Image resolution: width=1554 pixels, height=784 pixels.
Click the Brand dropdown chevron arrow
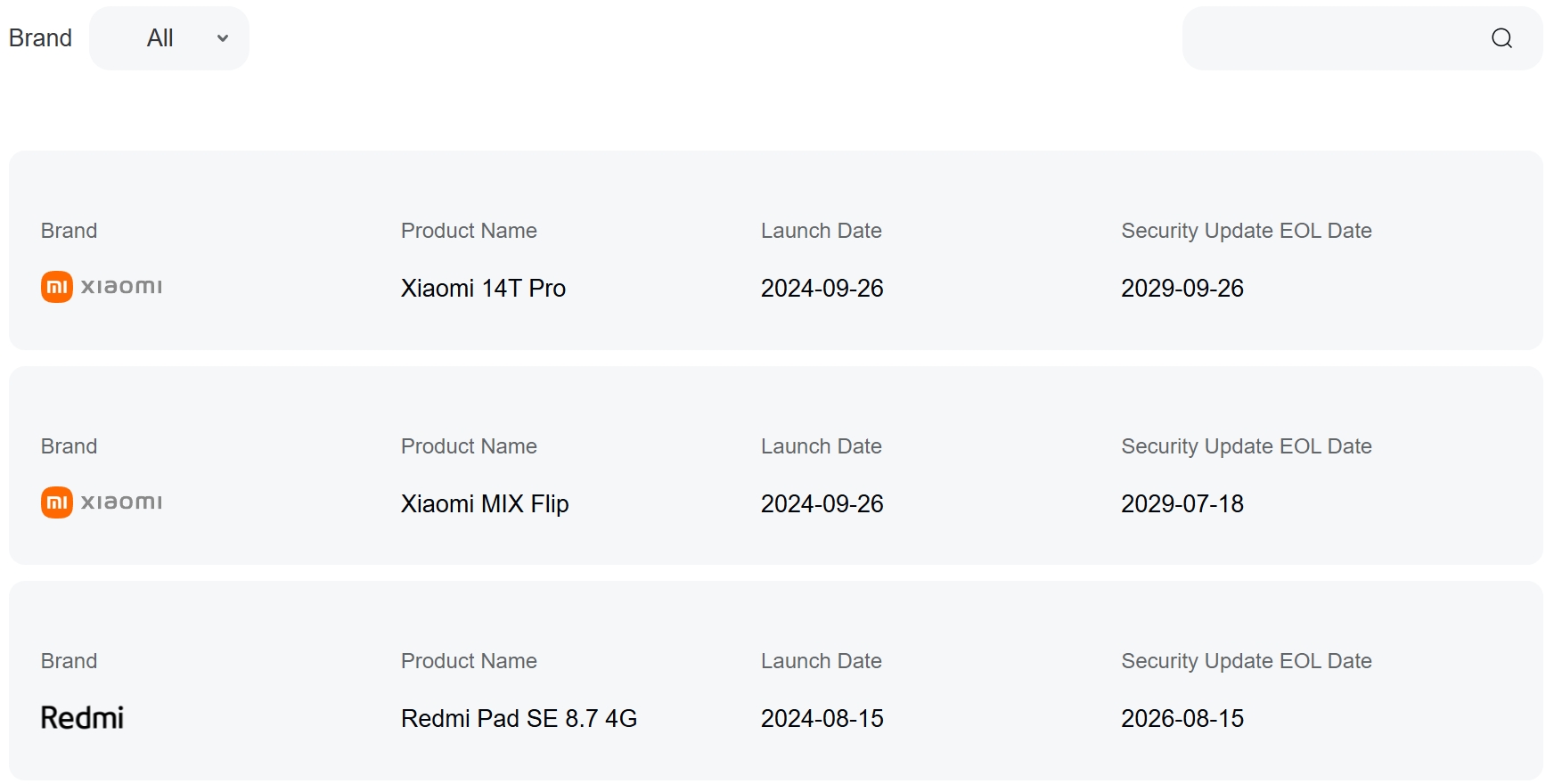pyautogui.click(x=223, y=38)
